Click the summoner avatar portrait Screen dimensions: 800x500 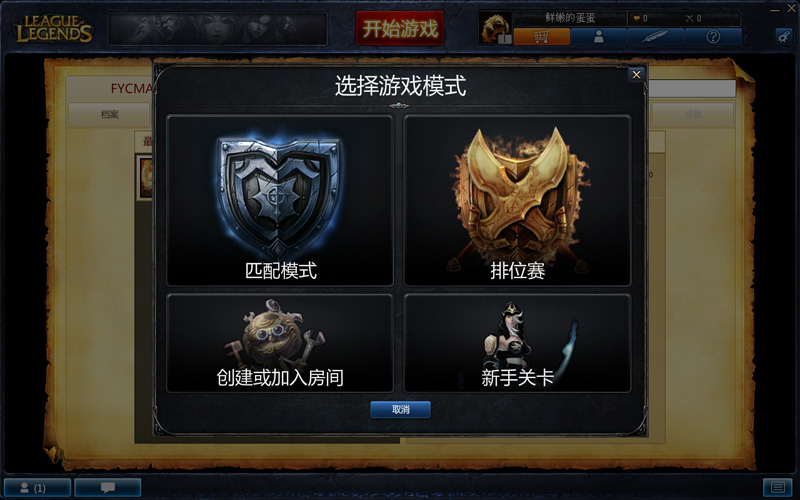[495, 28]
